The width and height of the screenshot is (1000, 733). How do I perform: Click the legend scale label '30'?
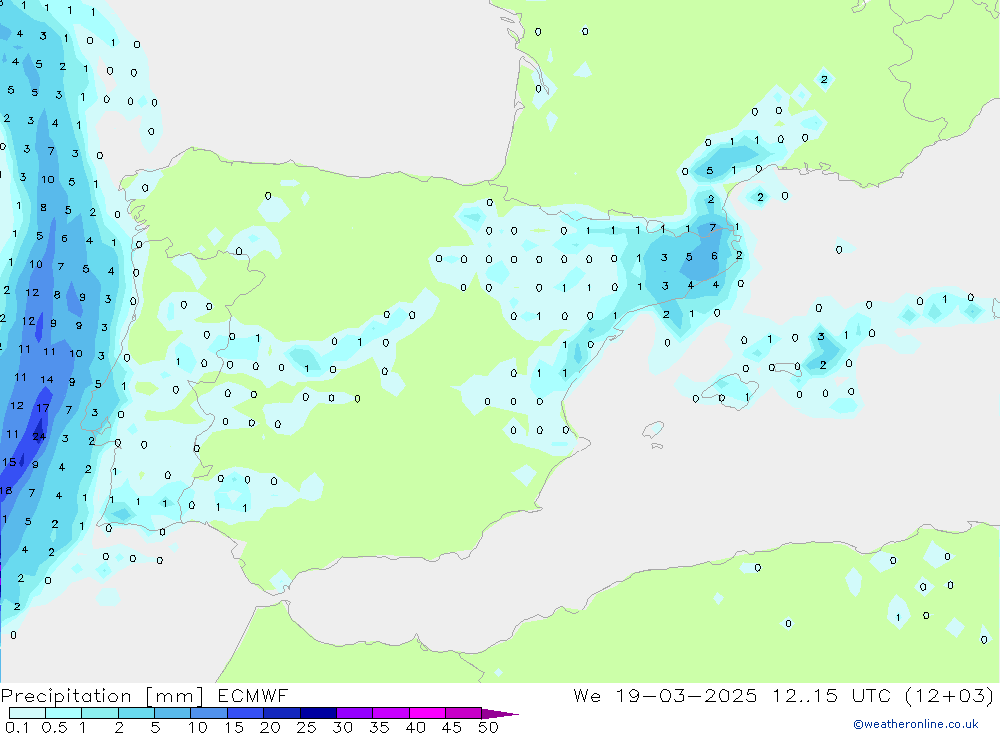[343, 727]
